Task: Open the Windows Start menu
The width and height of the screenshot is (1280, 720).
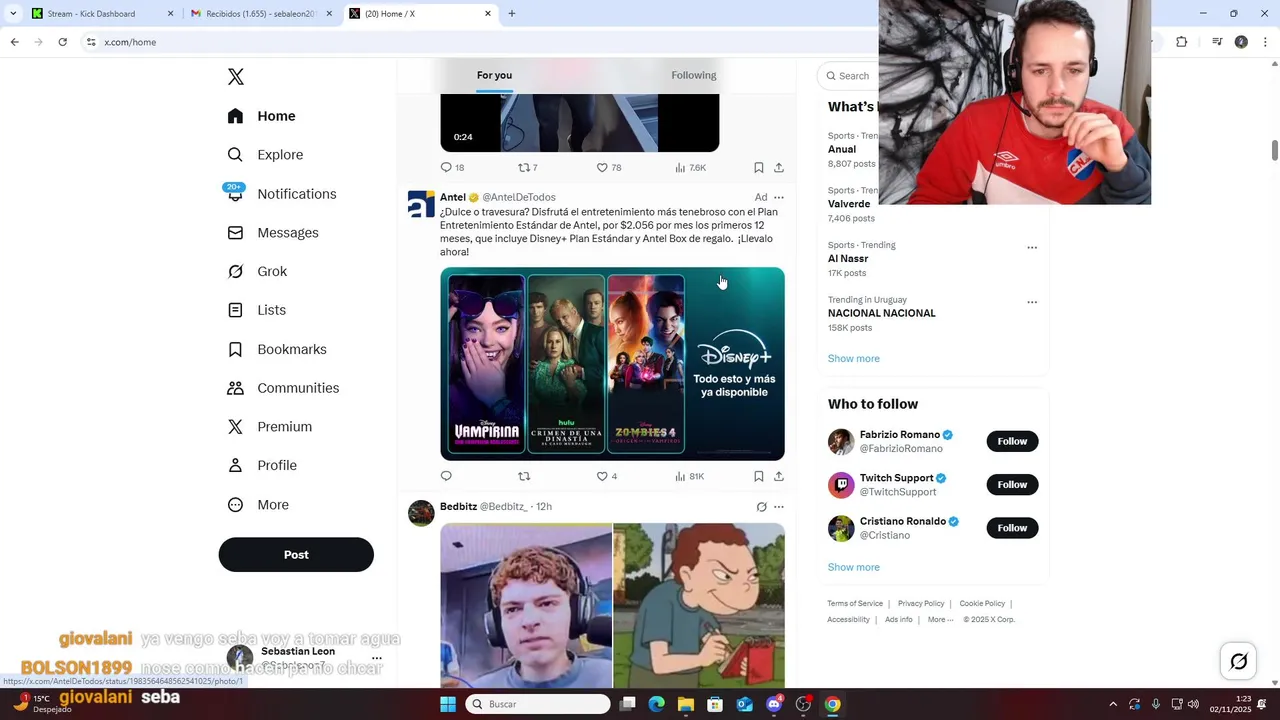Action: [448, 704]
